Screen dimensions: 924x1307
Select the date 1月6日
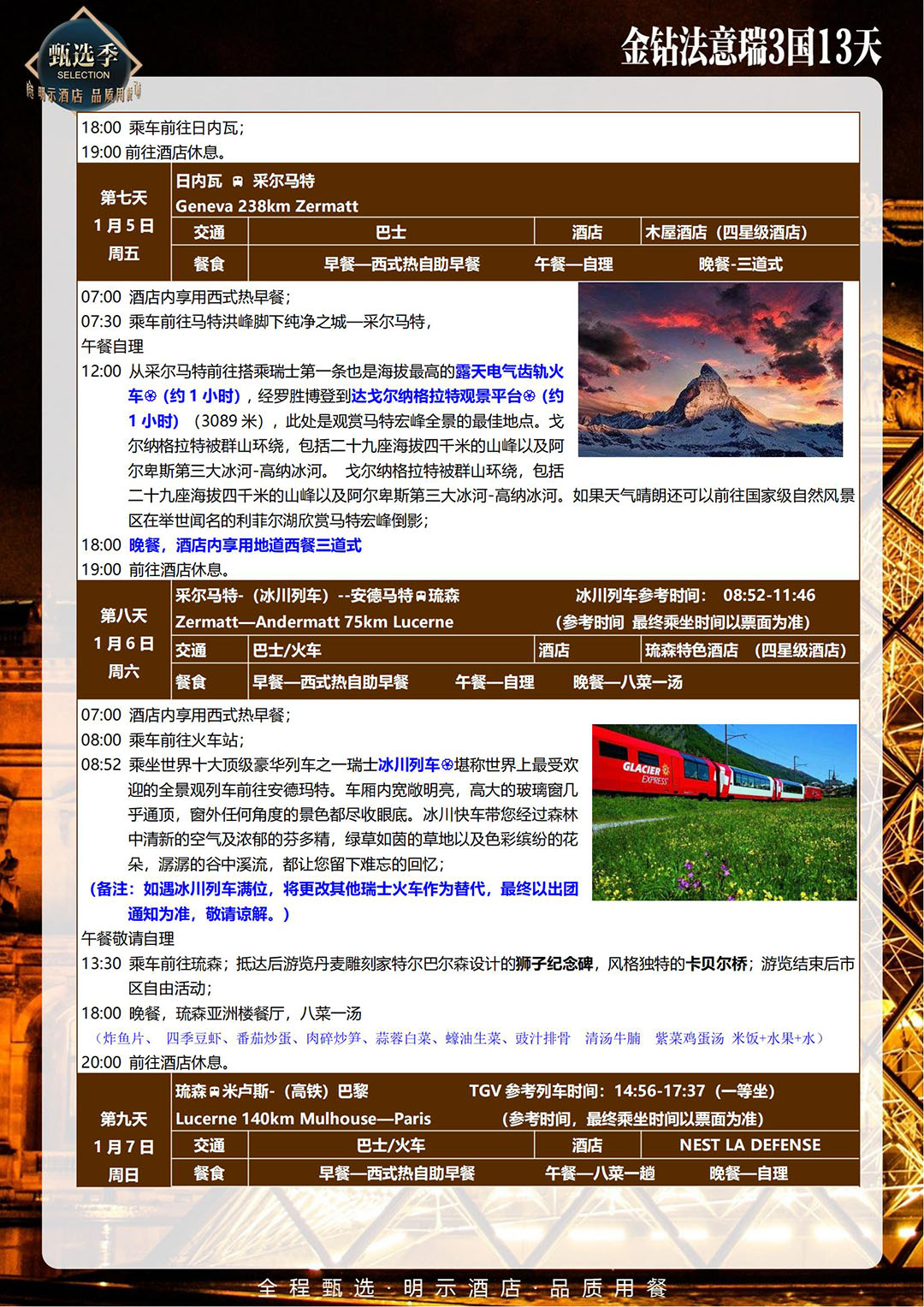click(x=124, y=644)
